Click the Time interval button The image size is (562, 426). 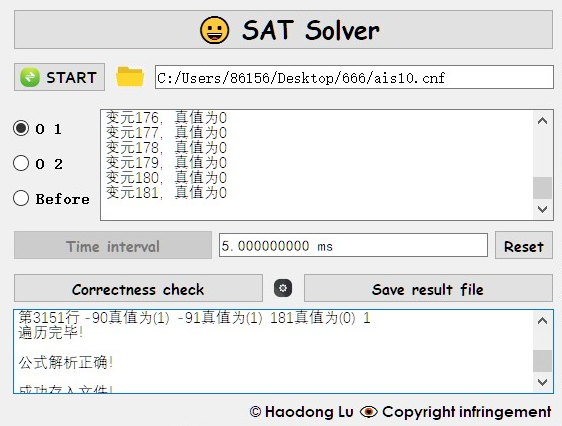(113, 245)
